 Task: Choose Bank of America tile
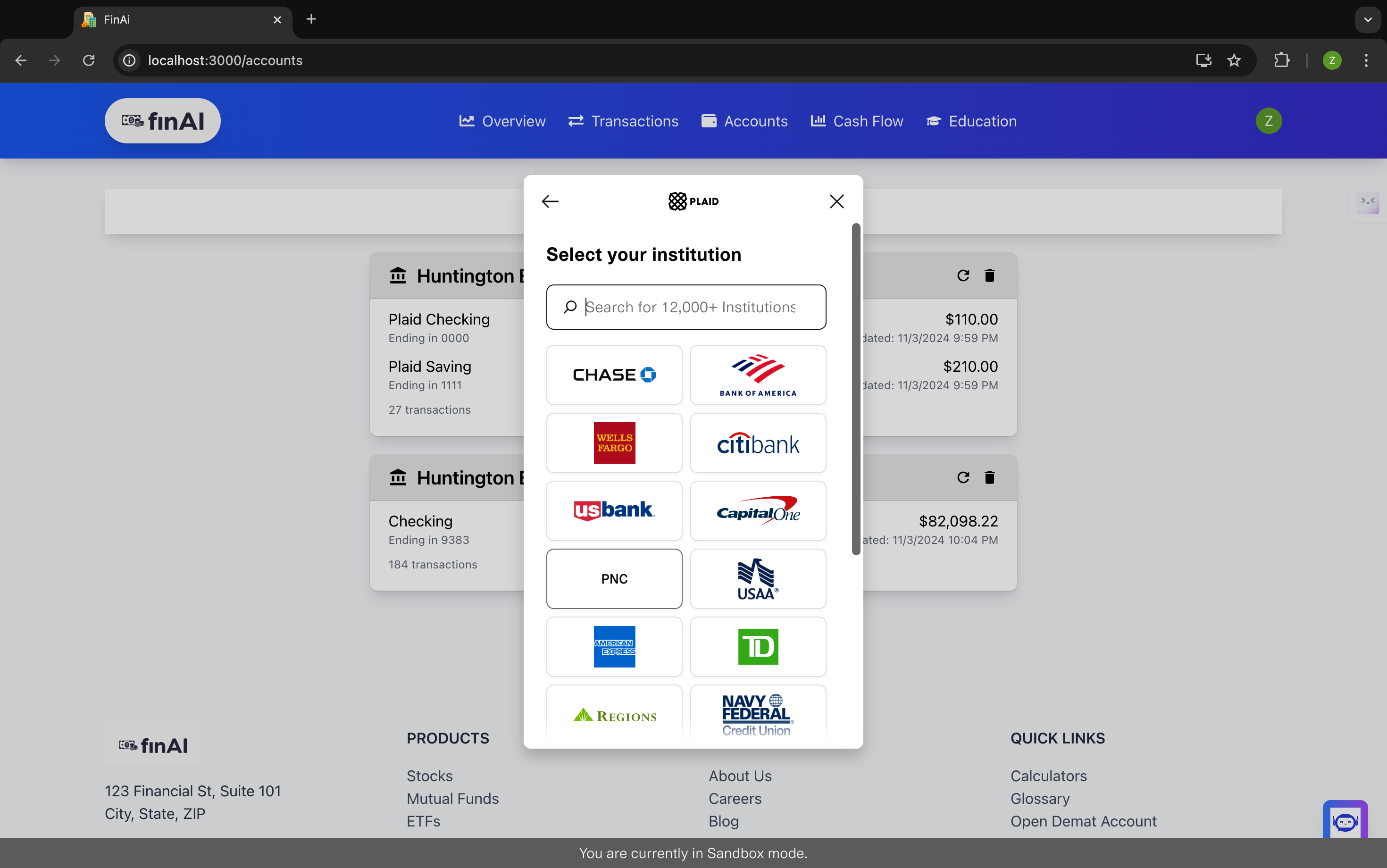[757, 375]
